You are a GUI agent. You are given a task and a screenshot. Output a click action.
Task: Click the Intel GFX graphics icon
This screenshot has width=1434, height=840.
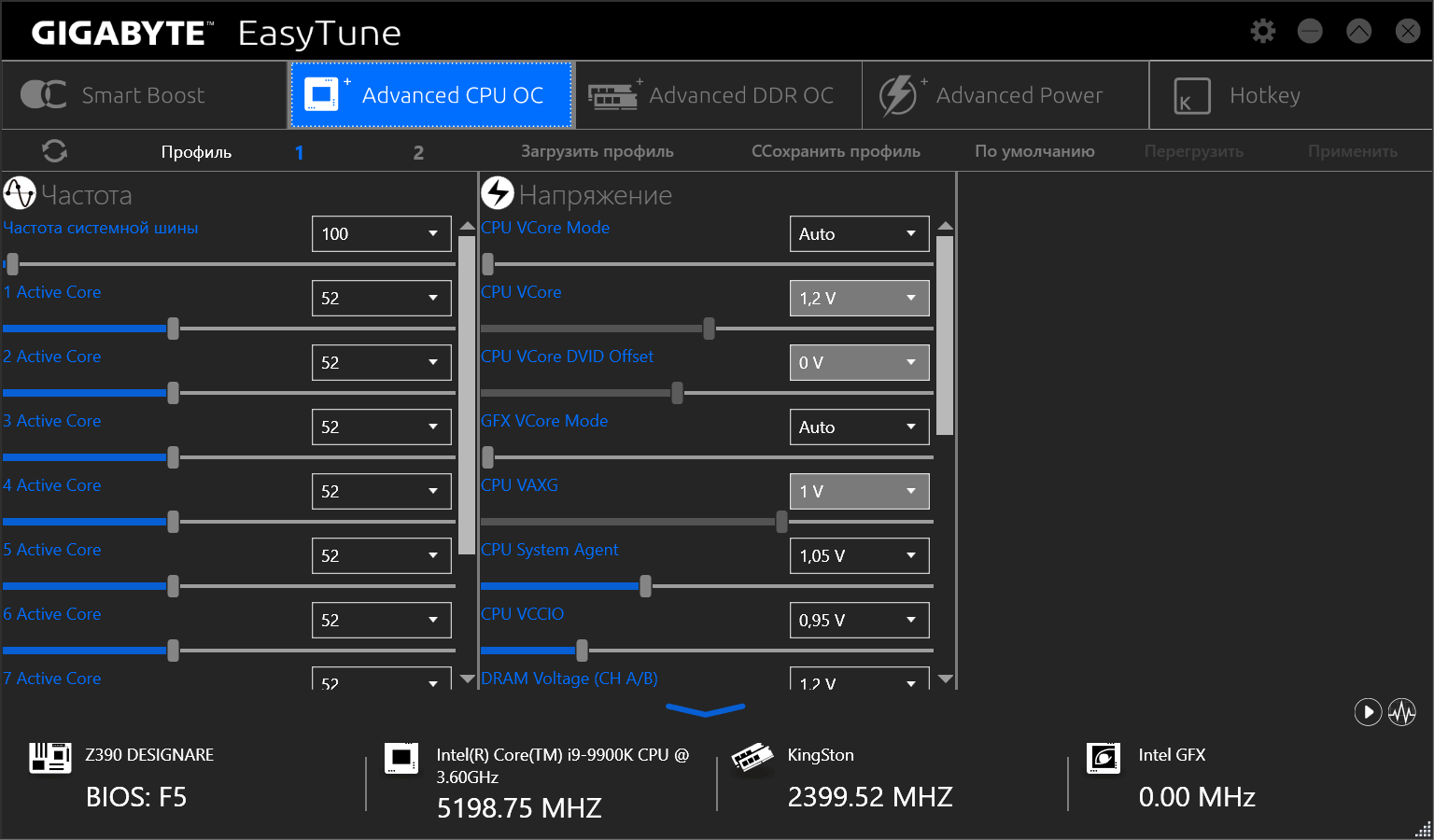click(1104, 758)
